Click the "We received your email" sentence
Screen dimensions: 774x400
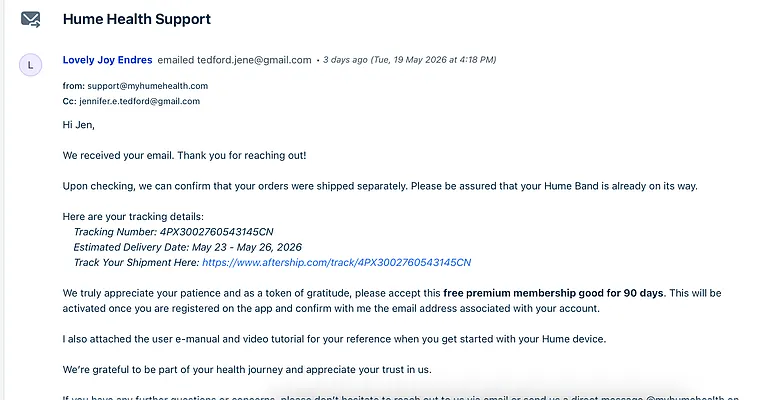[x=185, y=156]
